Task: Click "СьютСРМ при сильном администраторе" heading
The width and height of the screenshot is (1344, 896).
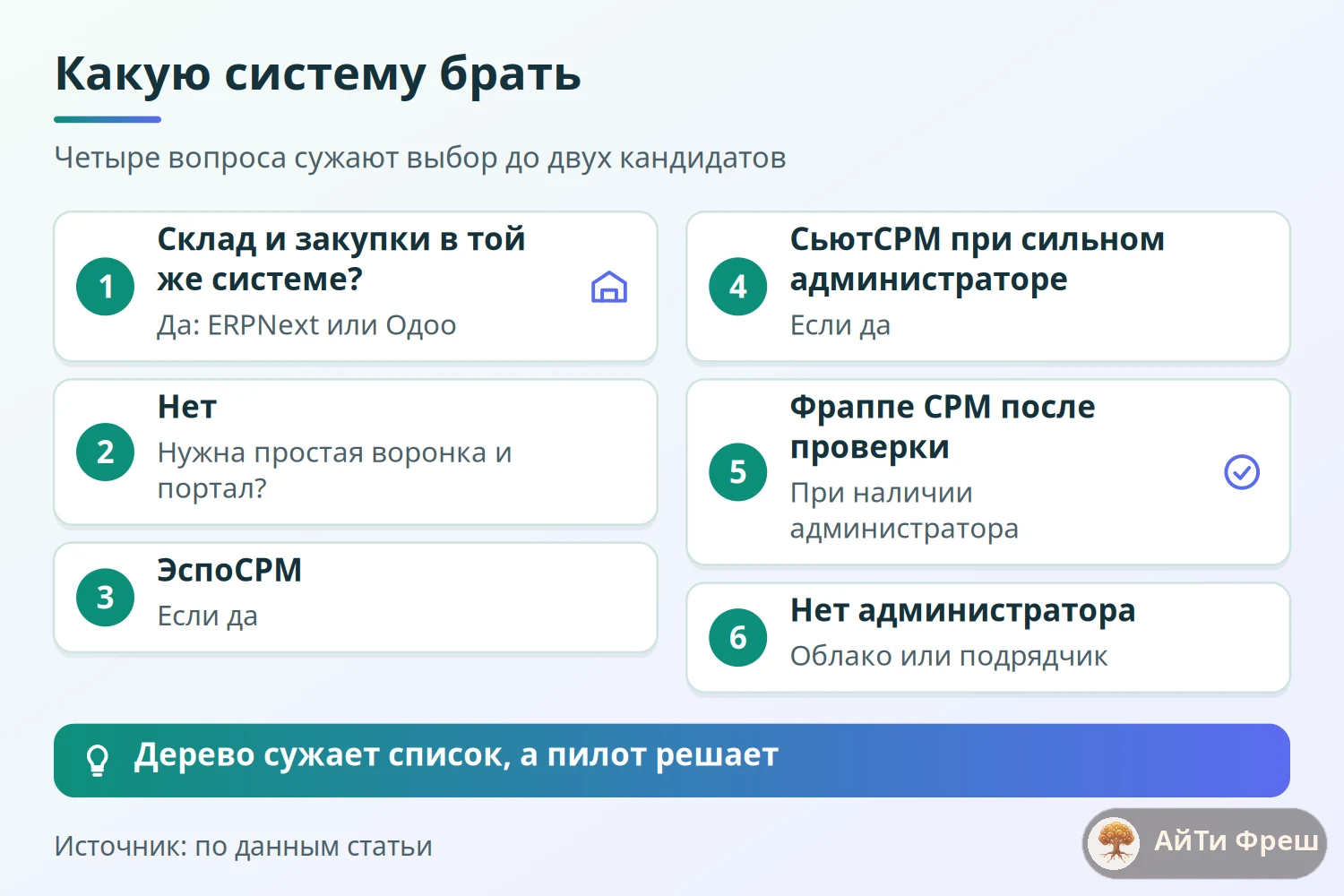Action: point(978,259)
